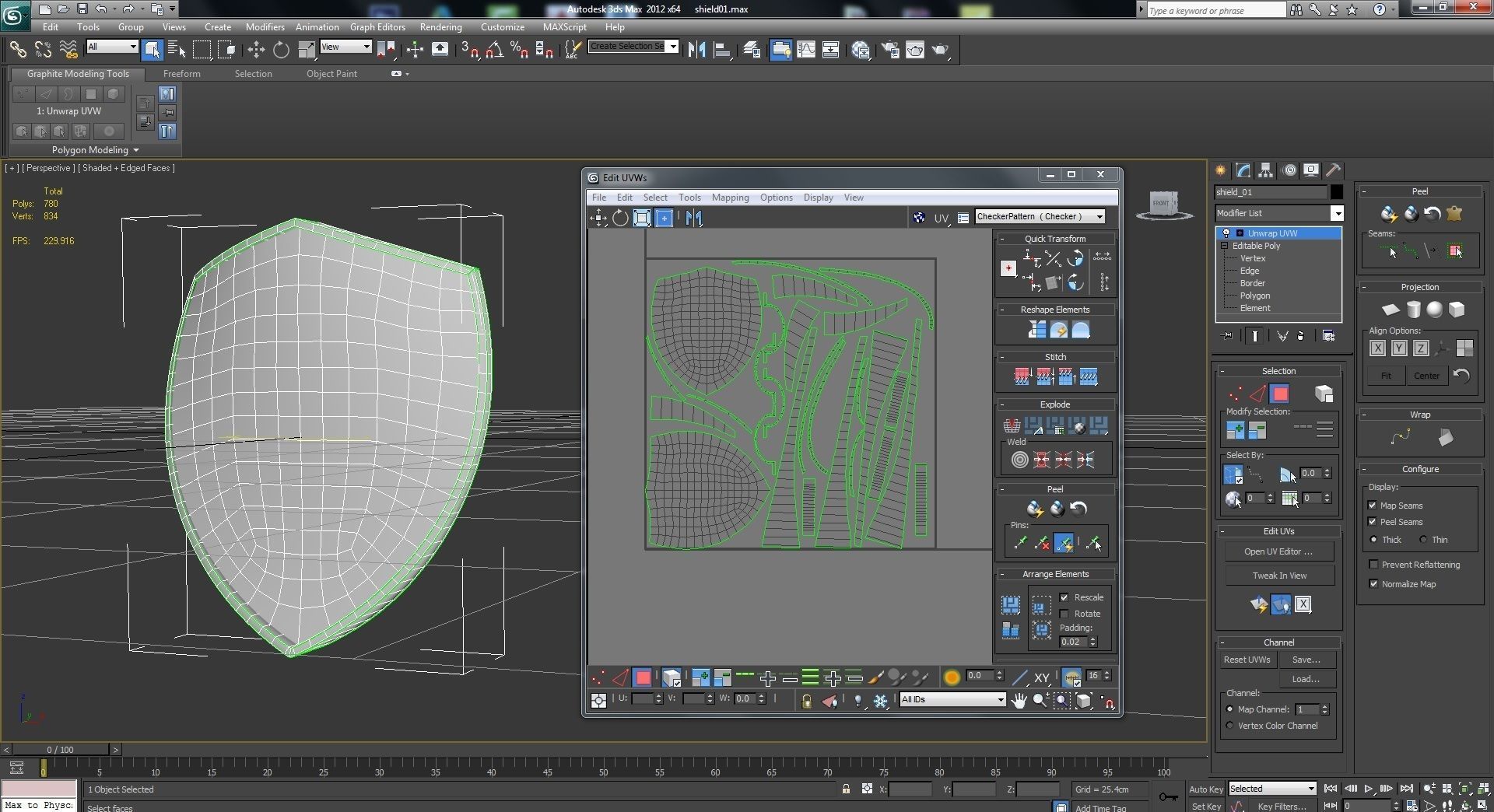Select the Edge sub-object level in modifier stack
1494x812 pixels.
pos(1250,271)
